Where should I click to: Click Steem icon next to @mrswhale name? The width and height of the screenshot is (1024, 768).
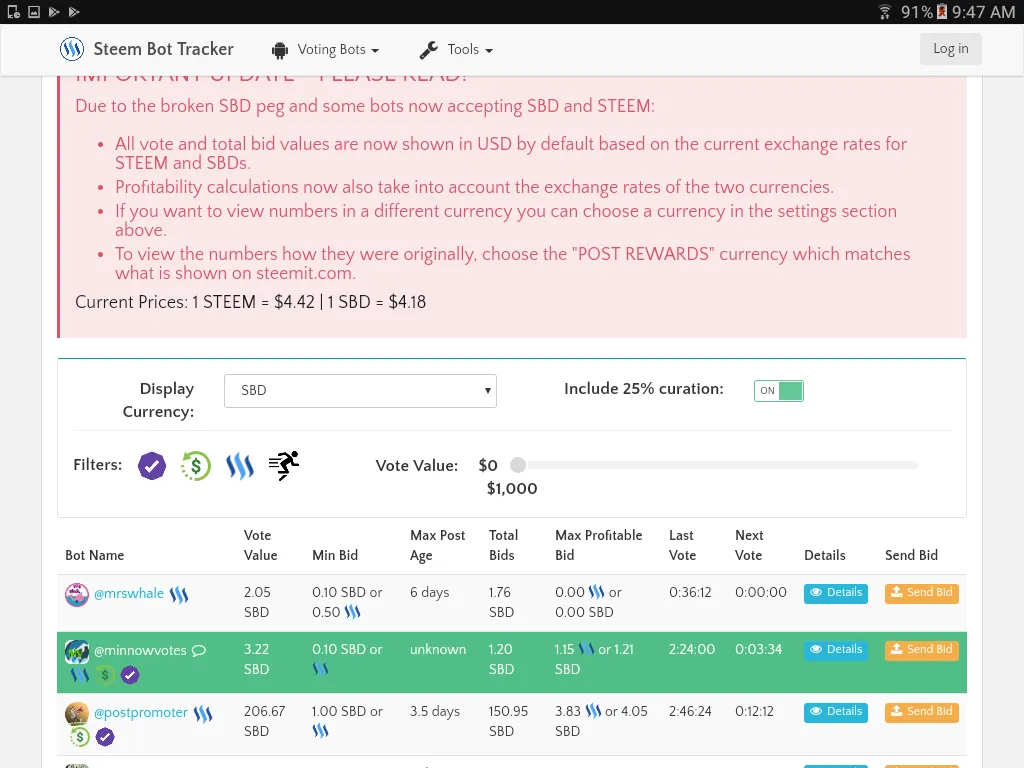click(179, 594)
